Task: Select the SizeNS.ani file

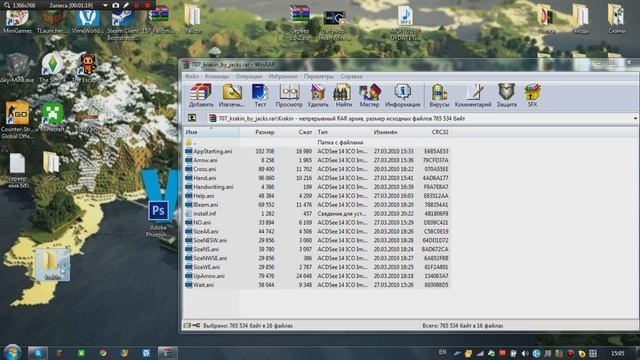Action: coord(316,249)
